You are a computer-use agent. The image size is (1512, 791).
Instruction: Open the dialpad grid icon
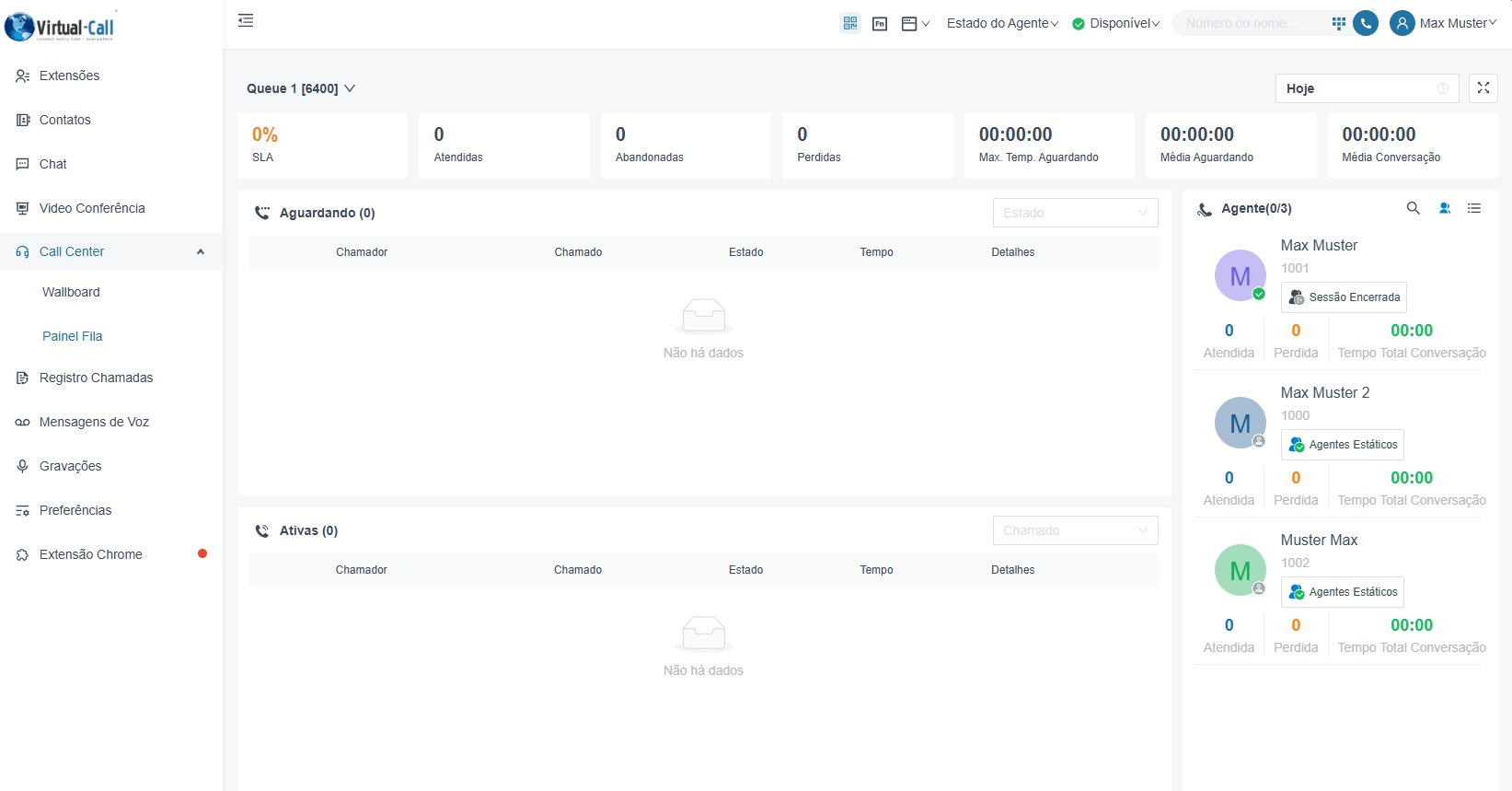coord(1339,23)
